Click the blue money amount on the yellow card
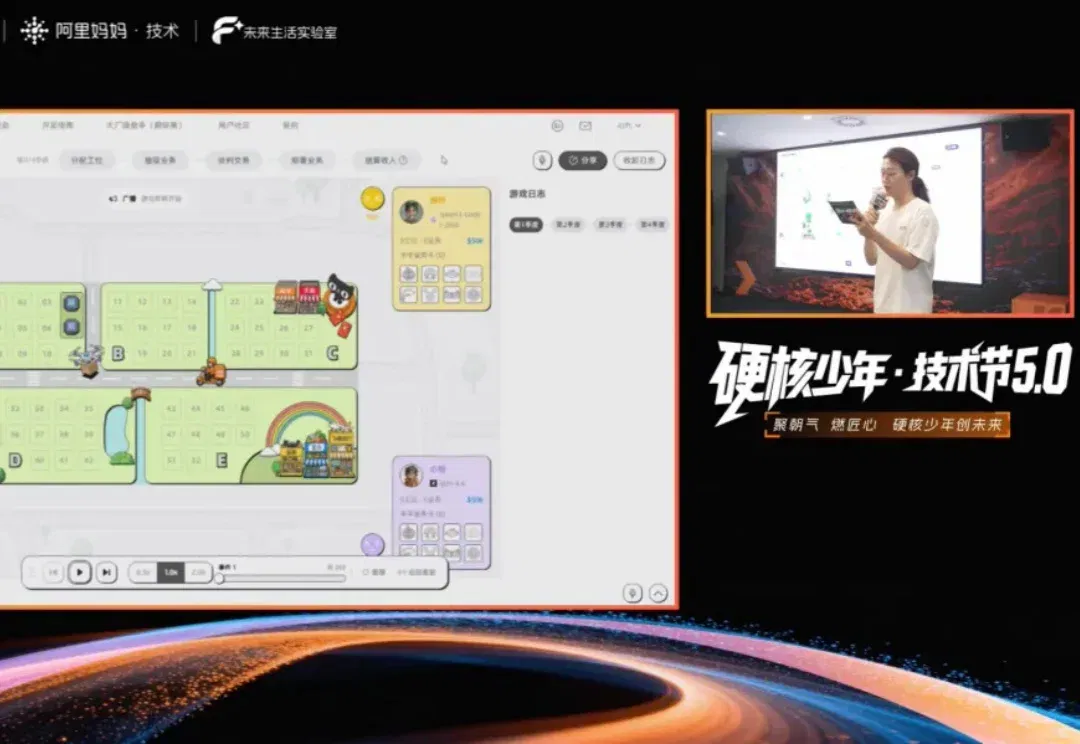The height and width of the screenshot is (744, 1080). pos(475,241)
